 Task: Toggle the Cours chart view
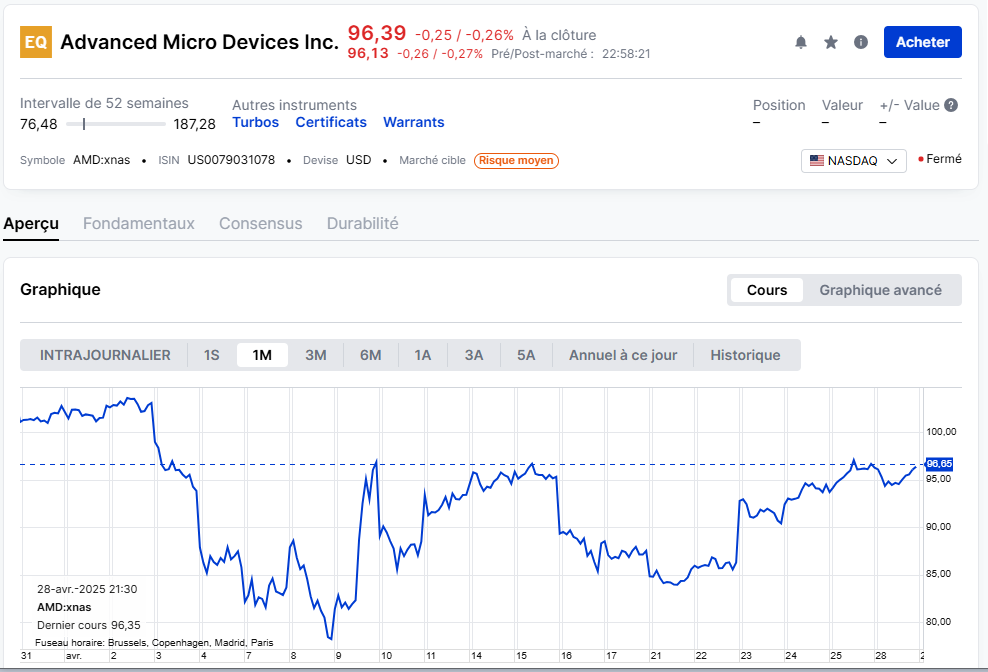coord(766,290)
